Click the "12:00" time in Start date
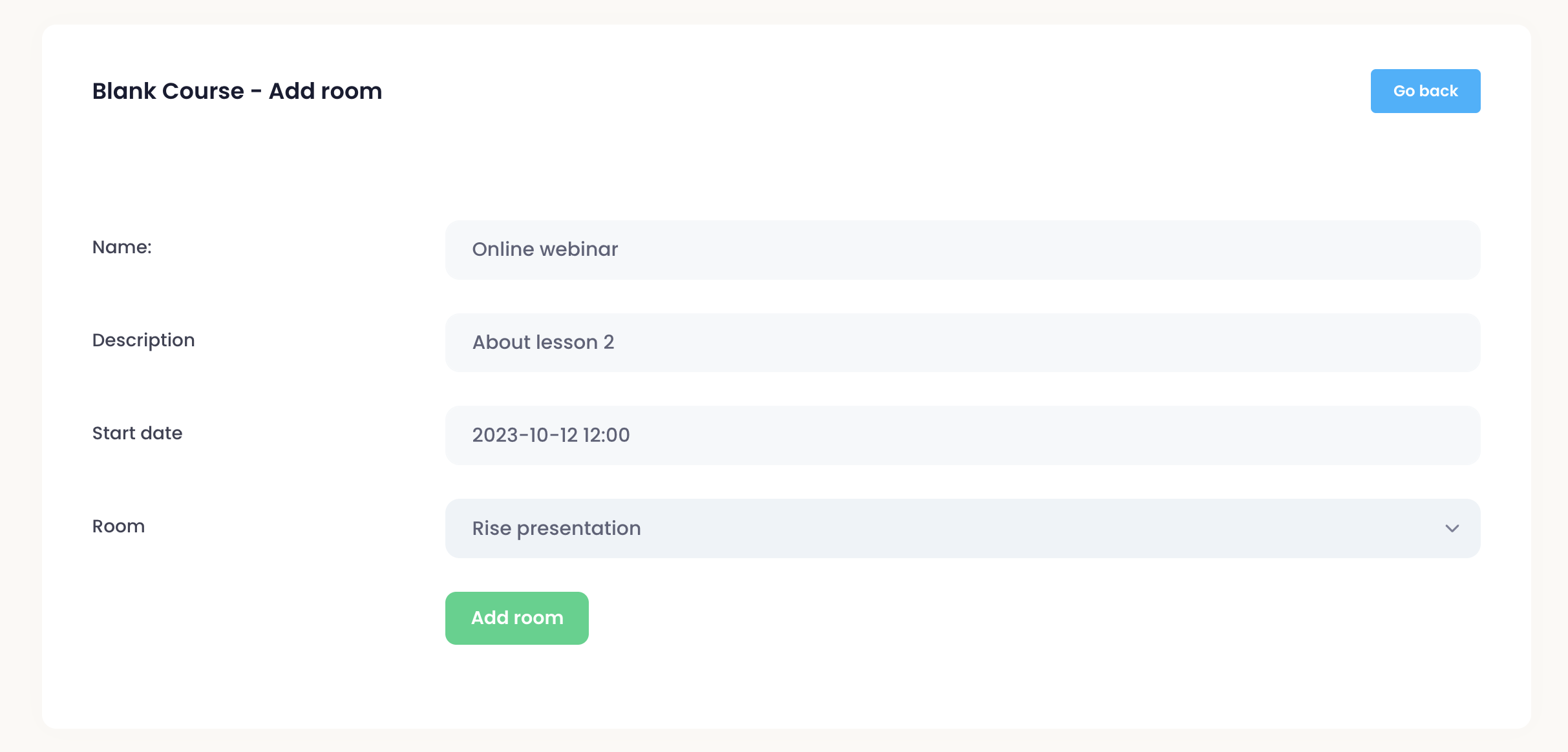Image resolution: width=1568 pixels, height=752 pixels. point(606,435)
